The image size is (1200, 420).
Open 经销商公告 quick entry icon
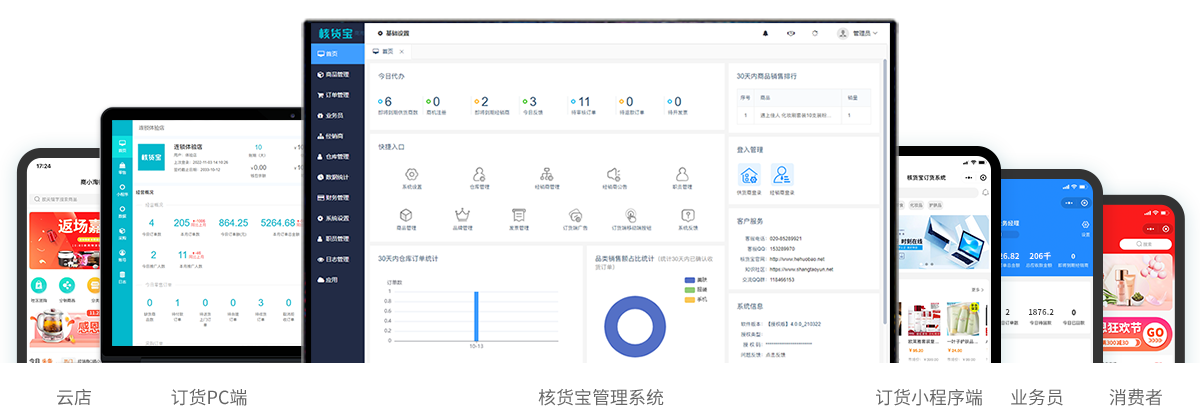point(615,174)
